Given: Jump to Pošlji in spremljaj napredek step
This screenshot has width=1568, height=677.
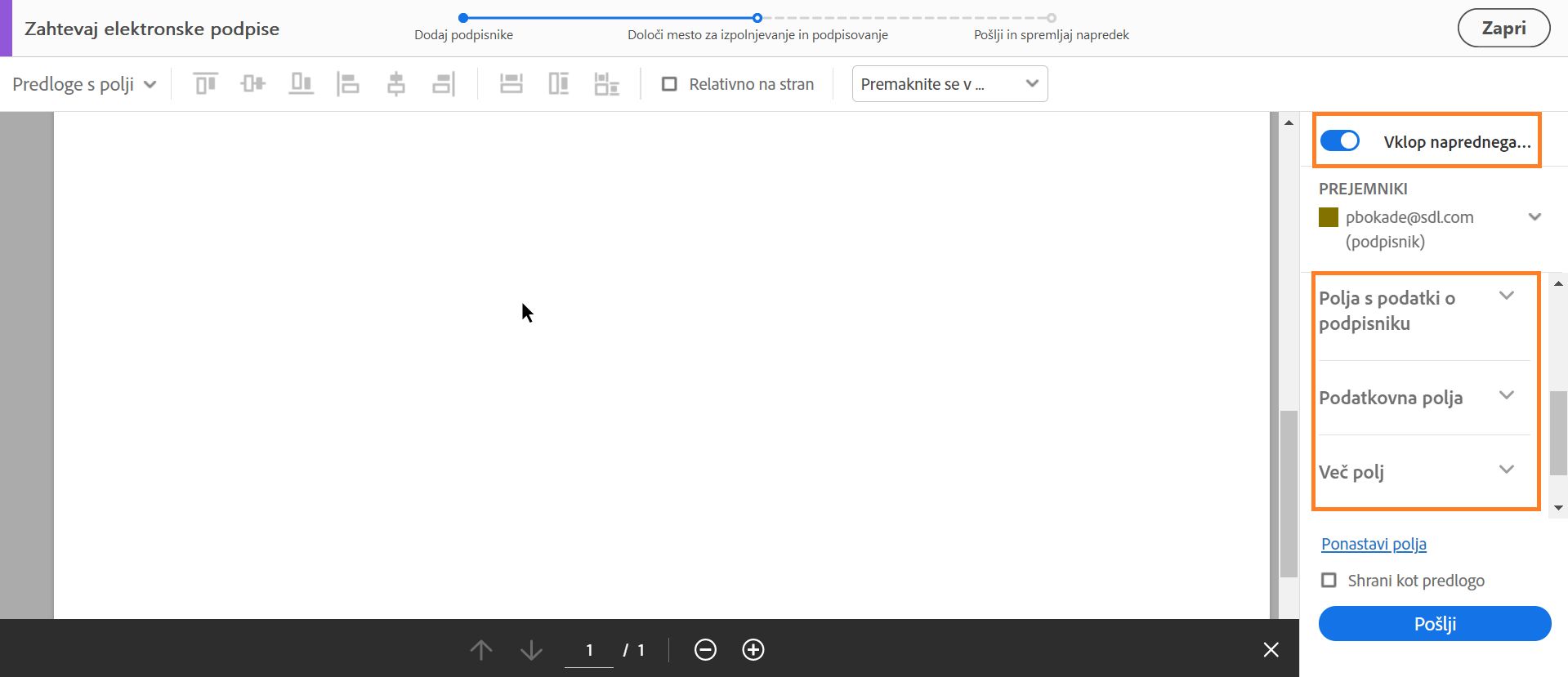Looking at the screenshot, I should 1052,35.
